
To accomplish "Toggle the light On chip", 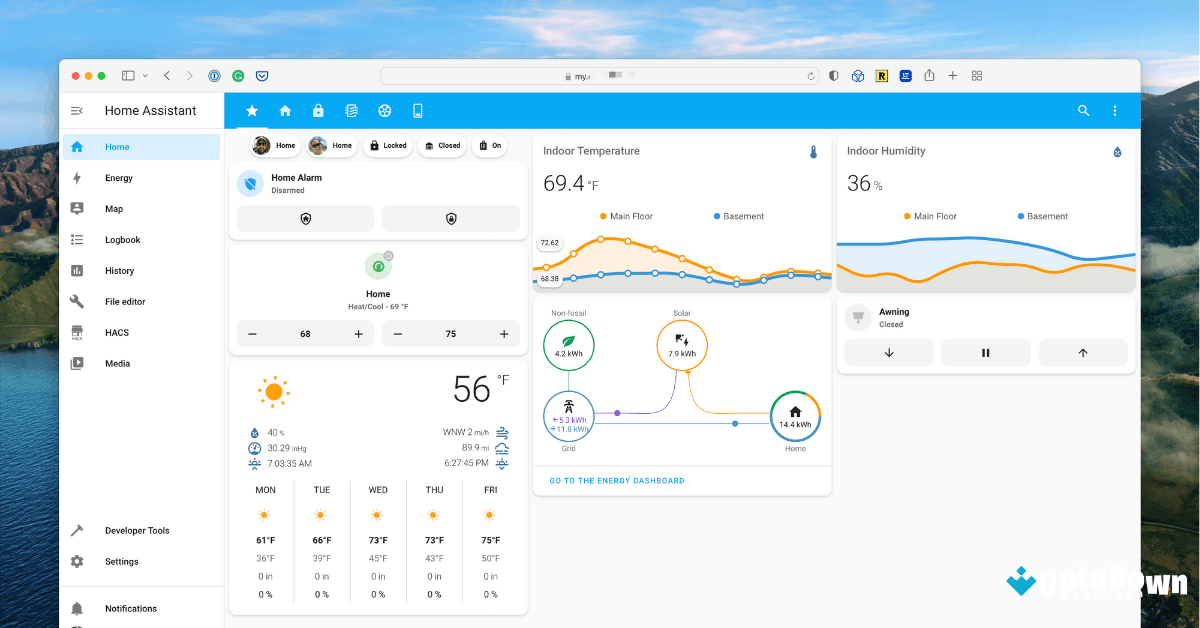I will (x=489, y=145).
